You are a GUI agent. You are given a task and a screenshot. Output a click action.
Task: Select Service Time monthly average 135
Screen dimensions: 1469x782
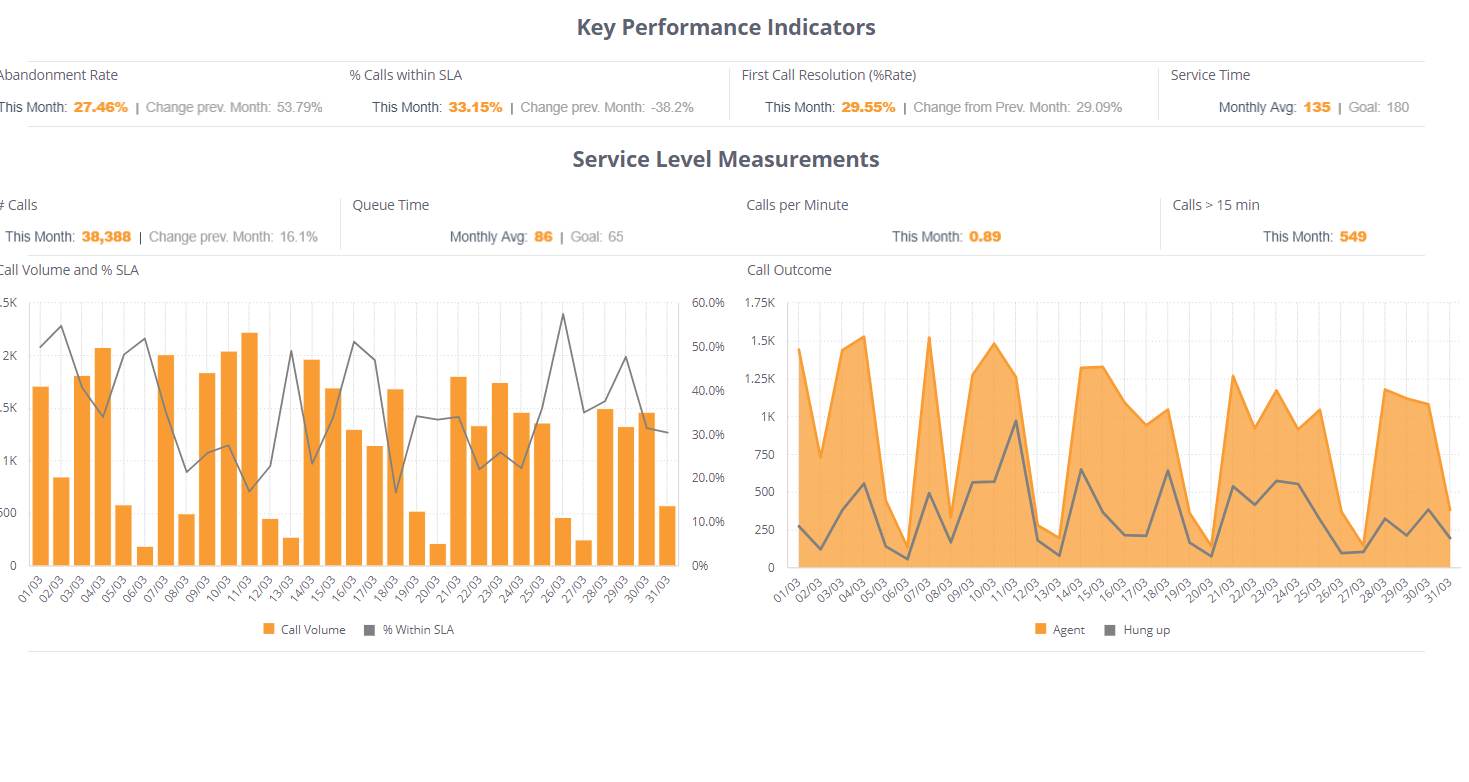pyautogui.click(x=1316, y=107)
